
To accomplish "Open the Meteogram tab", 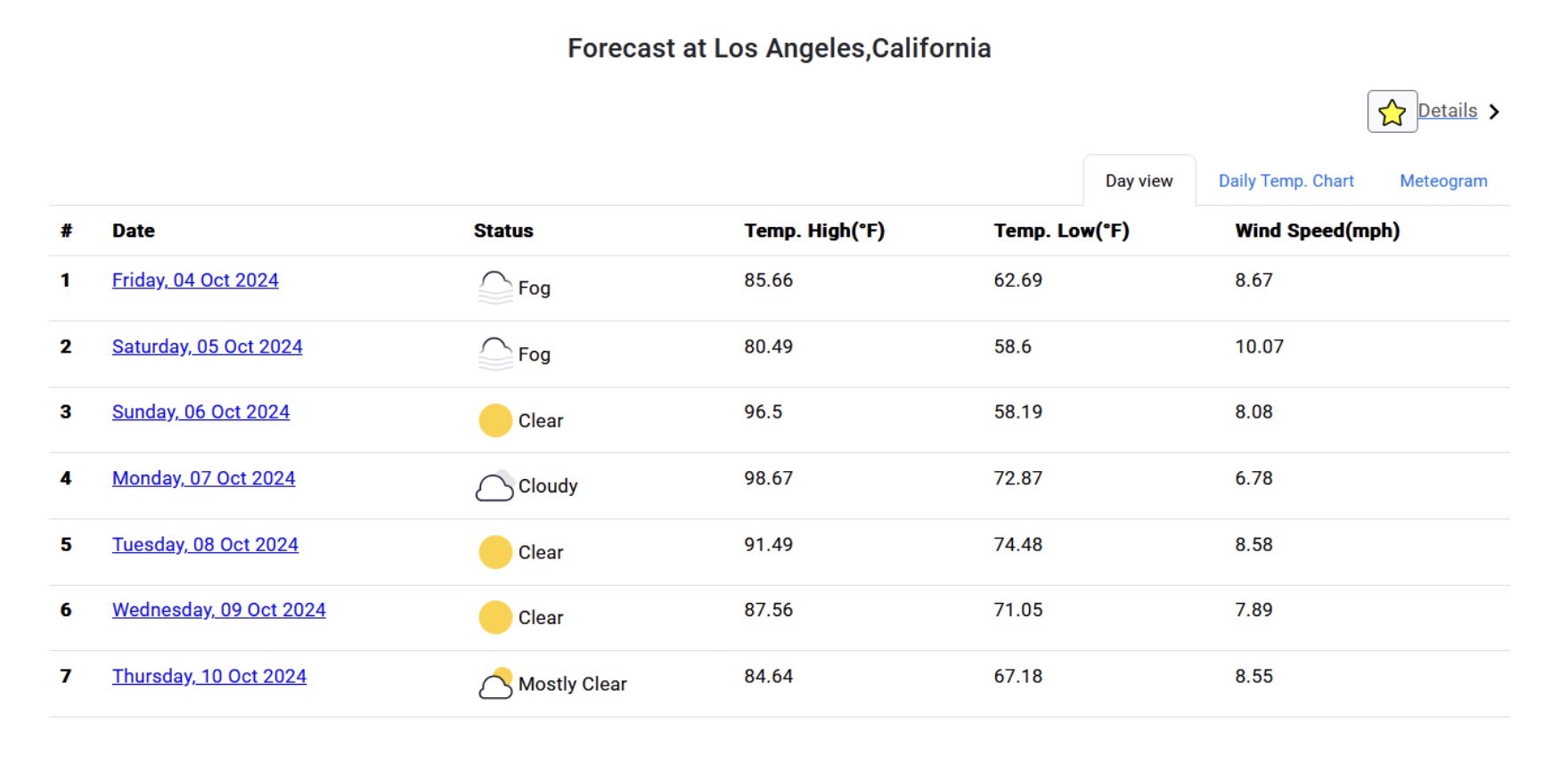I will point(1443,181).
